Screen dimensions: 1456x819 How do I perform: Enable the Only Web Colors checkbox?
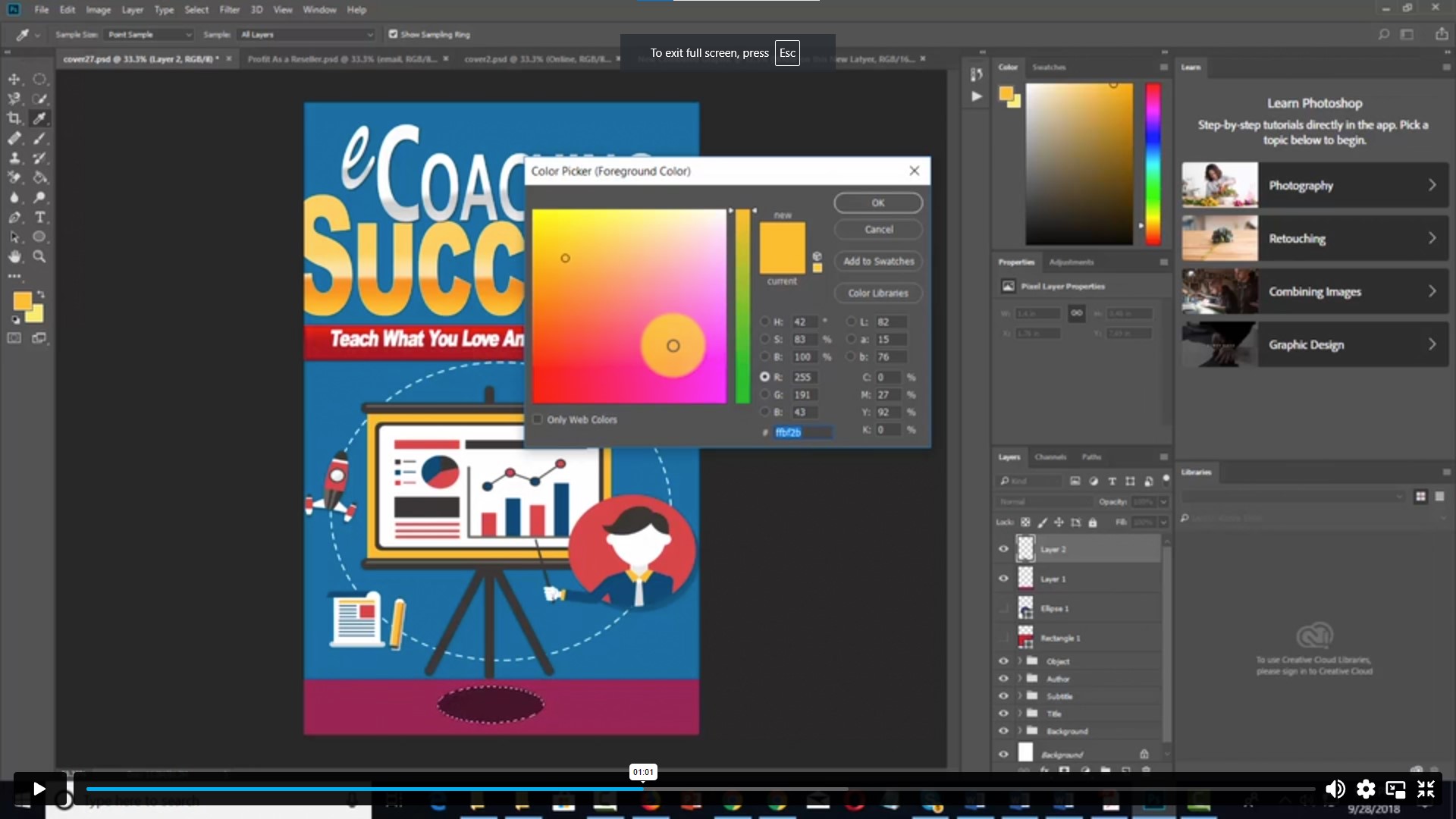(537, 419)
